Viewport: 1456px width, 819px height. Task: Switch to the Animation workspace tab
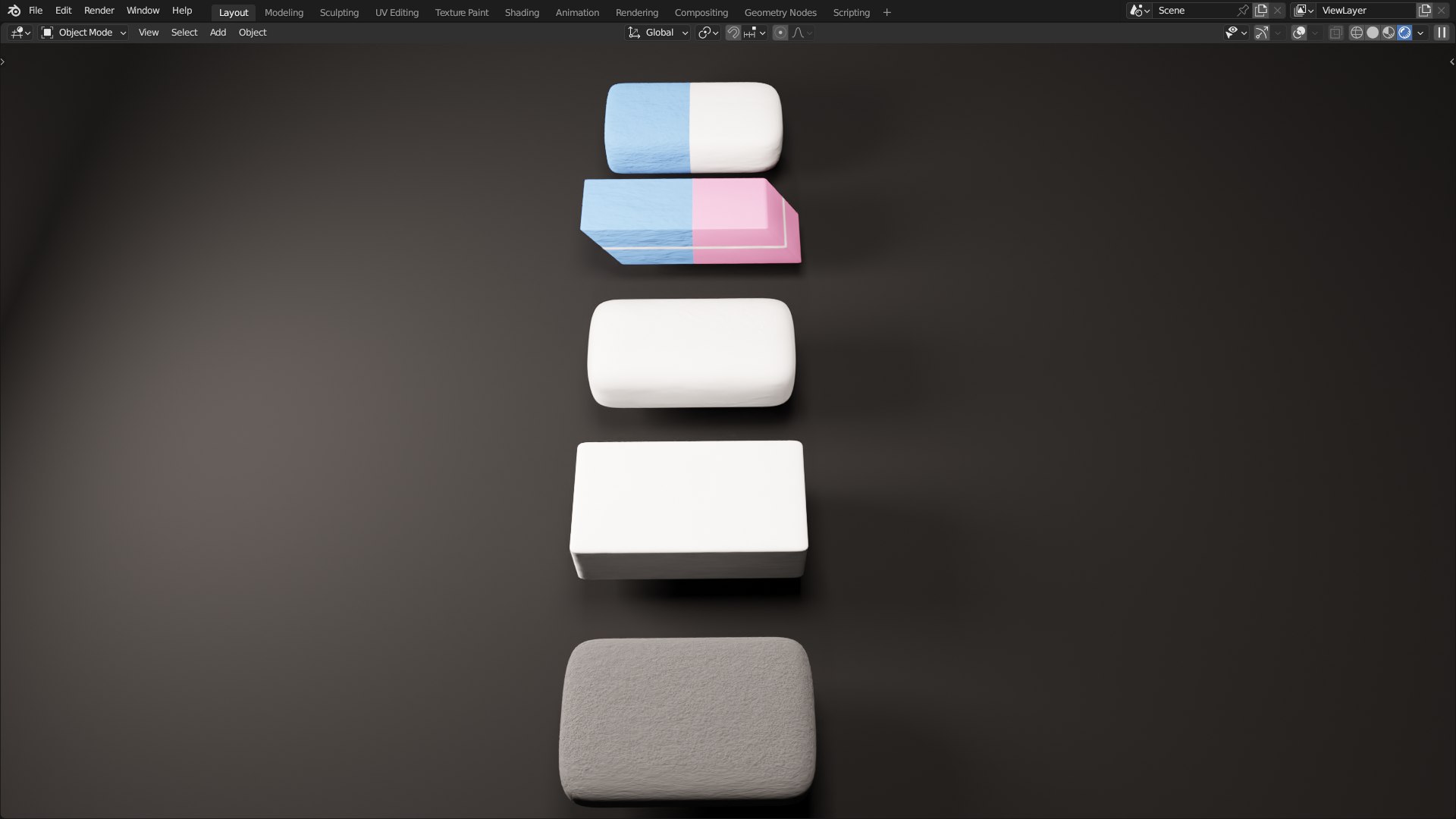577,12
